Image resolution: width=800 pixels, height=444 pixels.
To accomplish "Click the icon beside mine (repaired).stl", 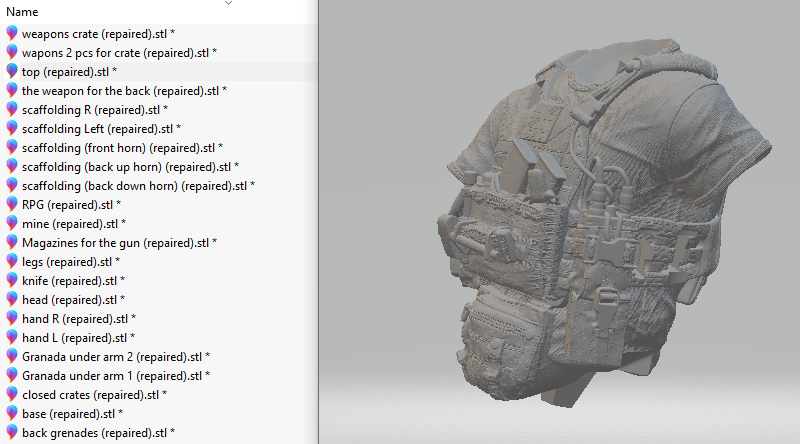I will (x=12, y=223).
